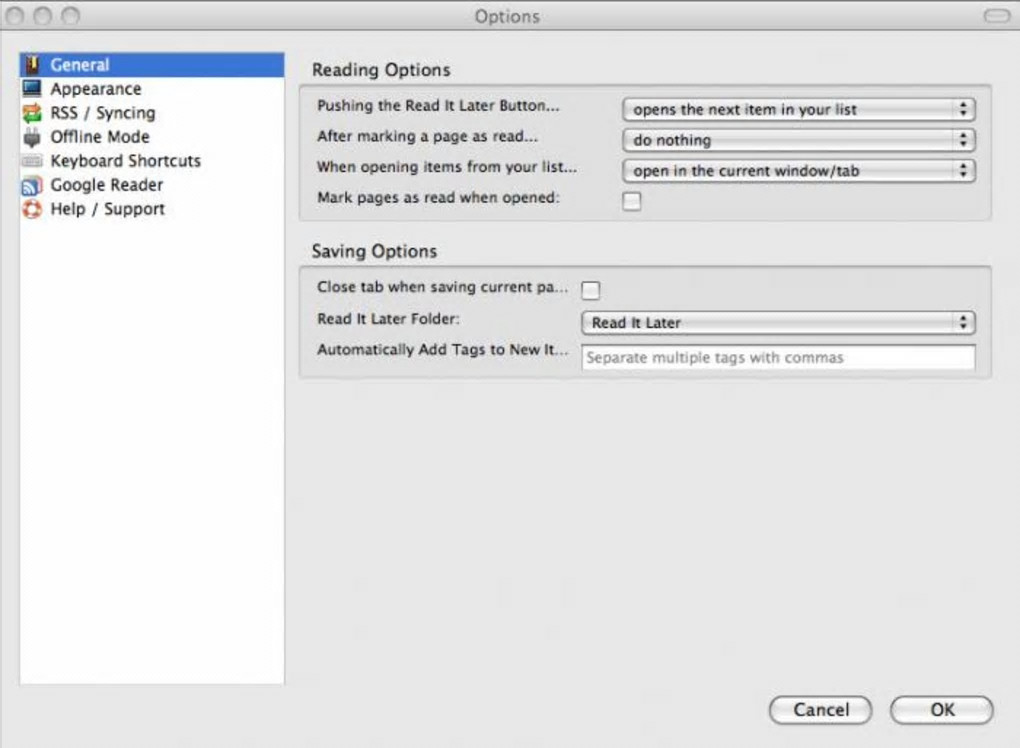This screenshot has width=1020, height=748.
Task: Switch to the Appearance section label
Action: [x=96, y=89]
